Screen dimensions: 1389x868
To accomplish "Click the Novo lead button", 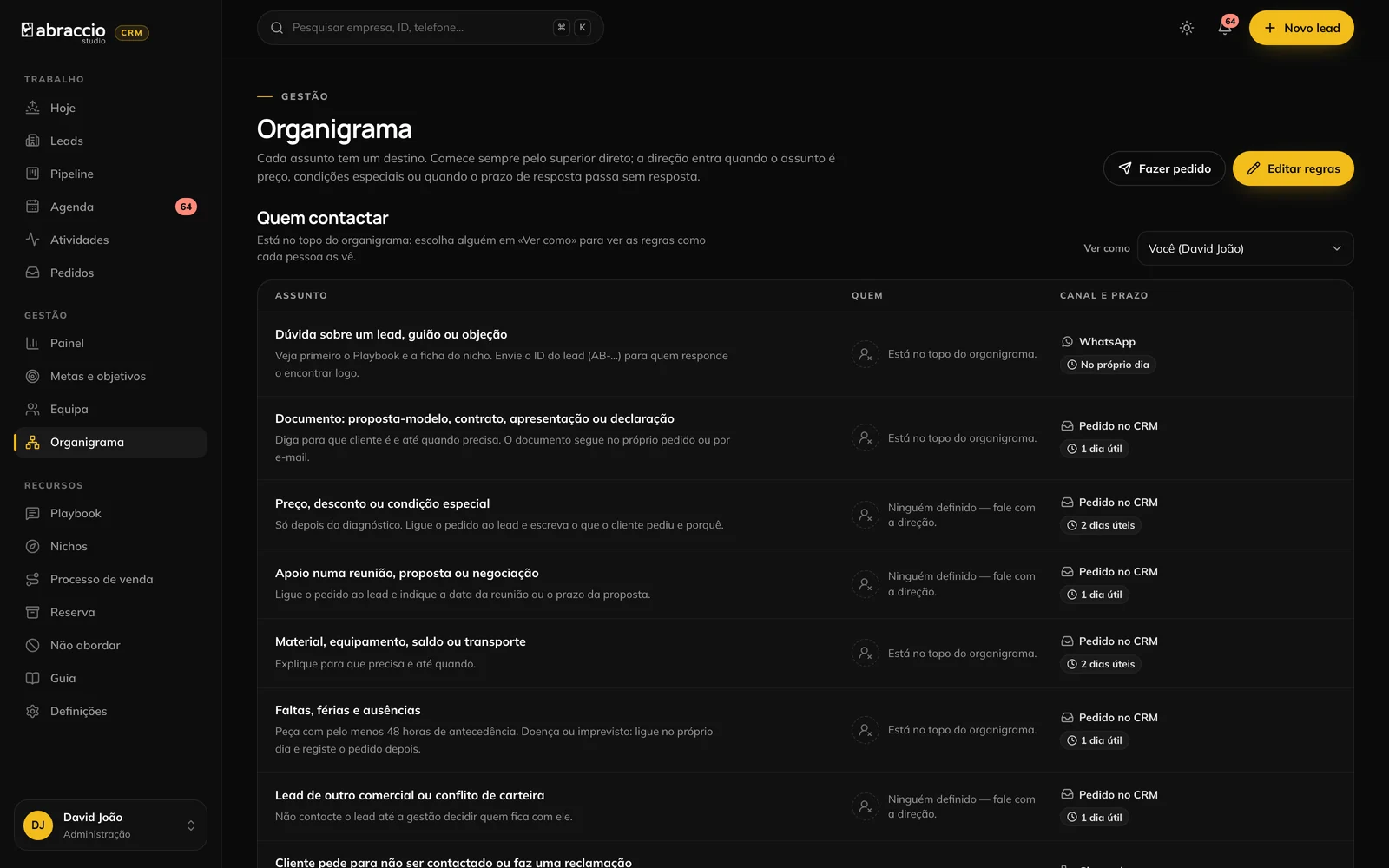I will 1301,28.
